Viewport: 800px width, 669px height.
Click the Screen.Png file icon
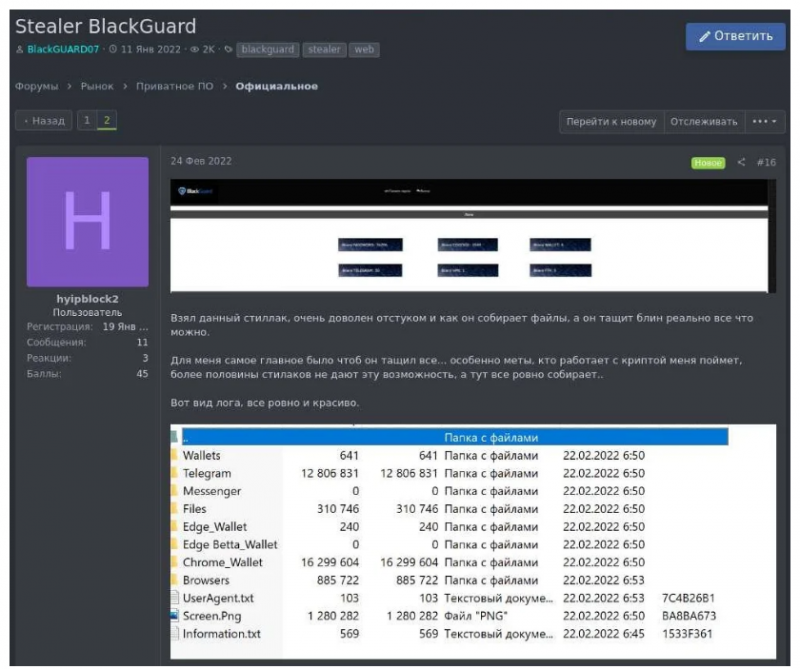(x=175, y=615)
